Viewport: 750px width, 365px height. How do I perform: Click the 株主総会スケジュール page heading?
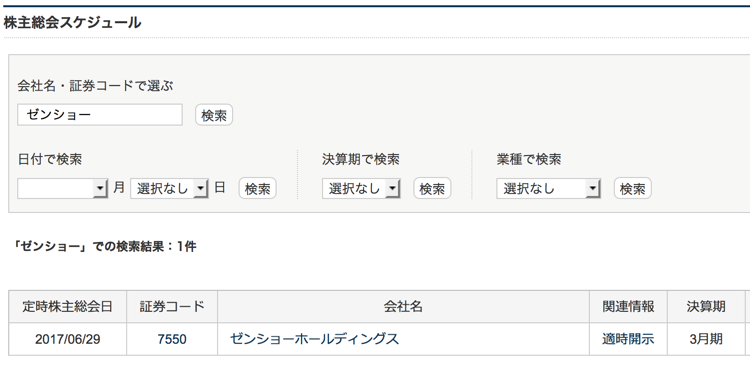(x=72, y=22)
